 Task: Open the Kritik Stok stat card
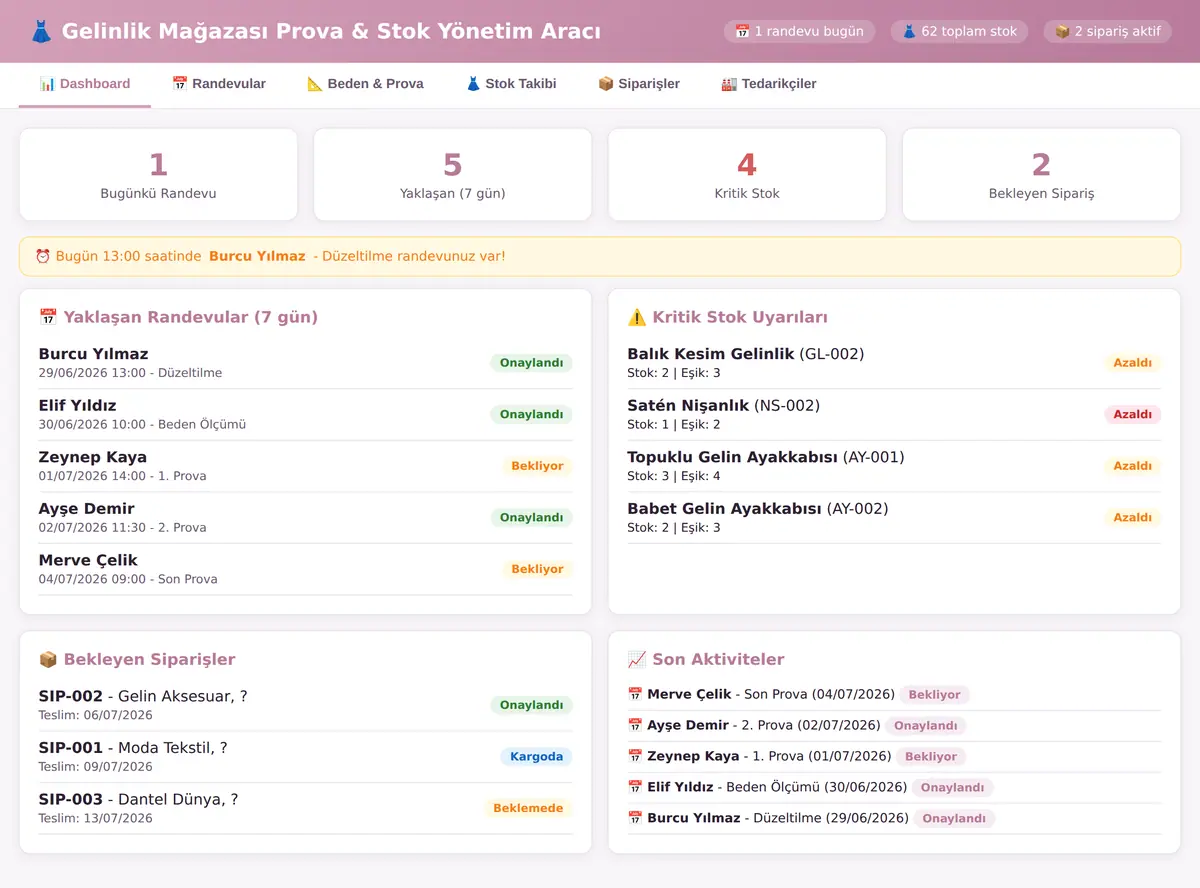pyautogui.click(x=747, y=174)
